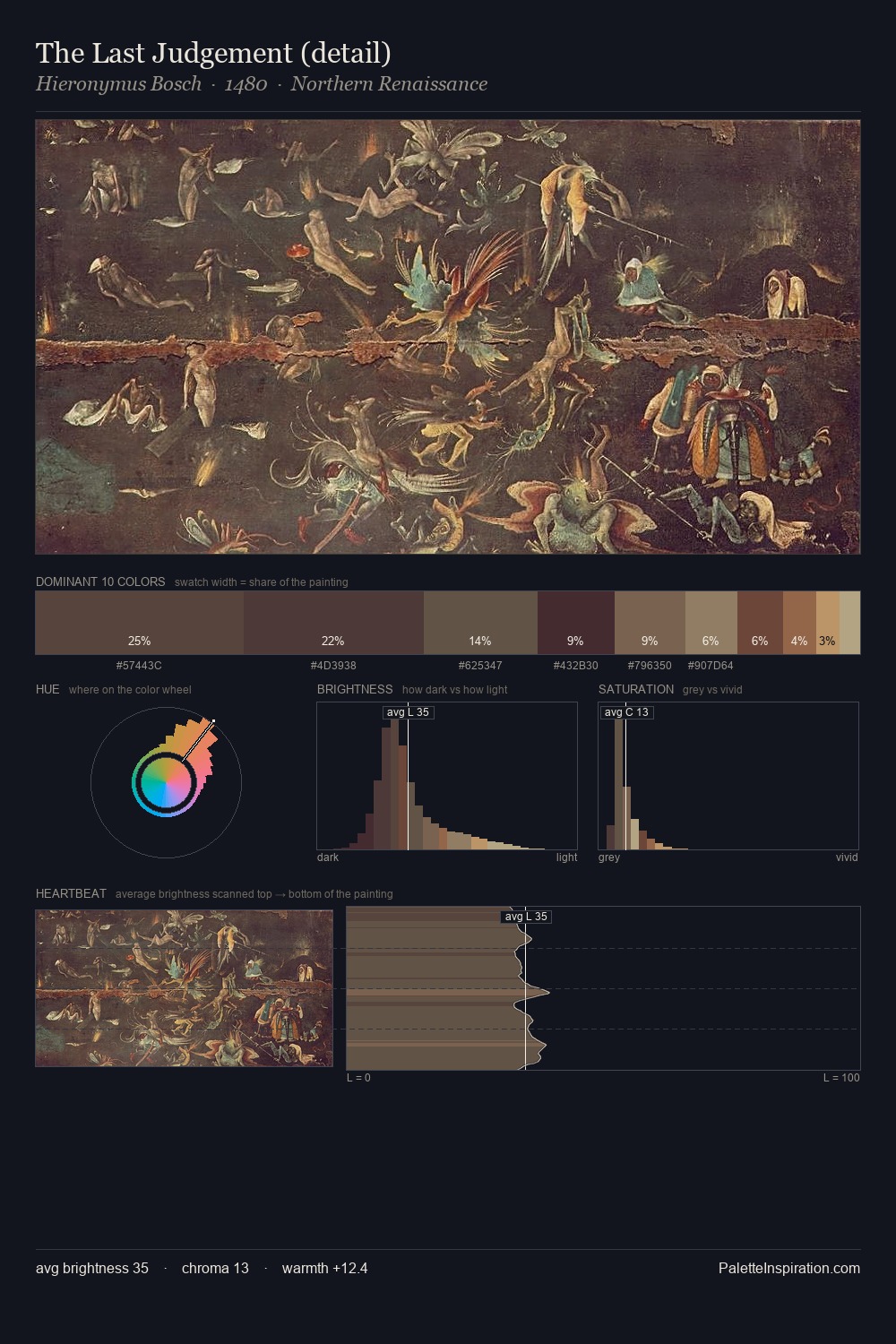The height and width of the screenshot is (1344, 896).
Task: Click the 'dark' axis label
Action: click(x=328, y=857)
